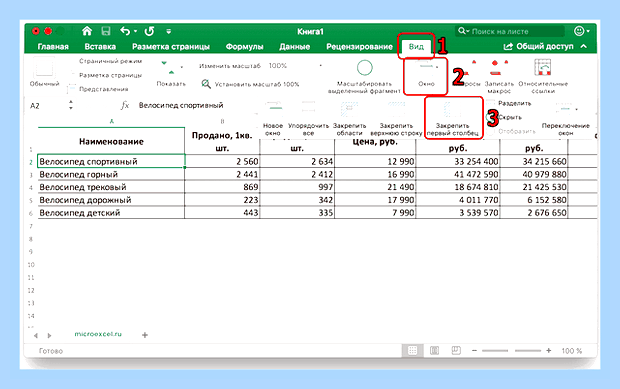The image size is (620, 389).
Task: Select the 'Наименование' header cell
Action: point(111,141)
